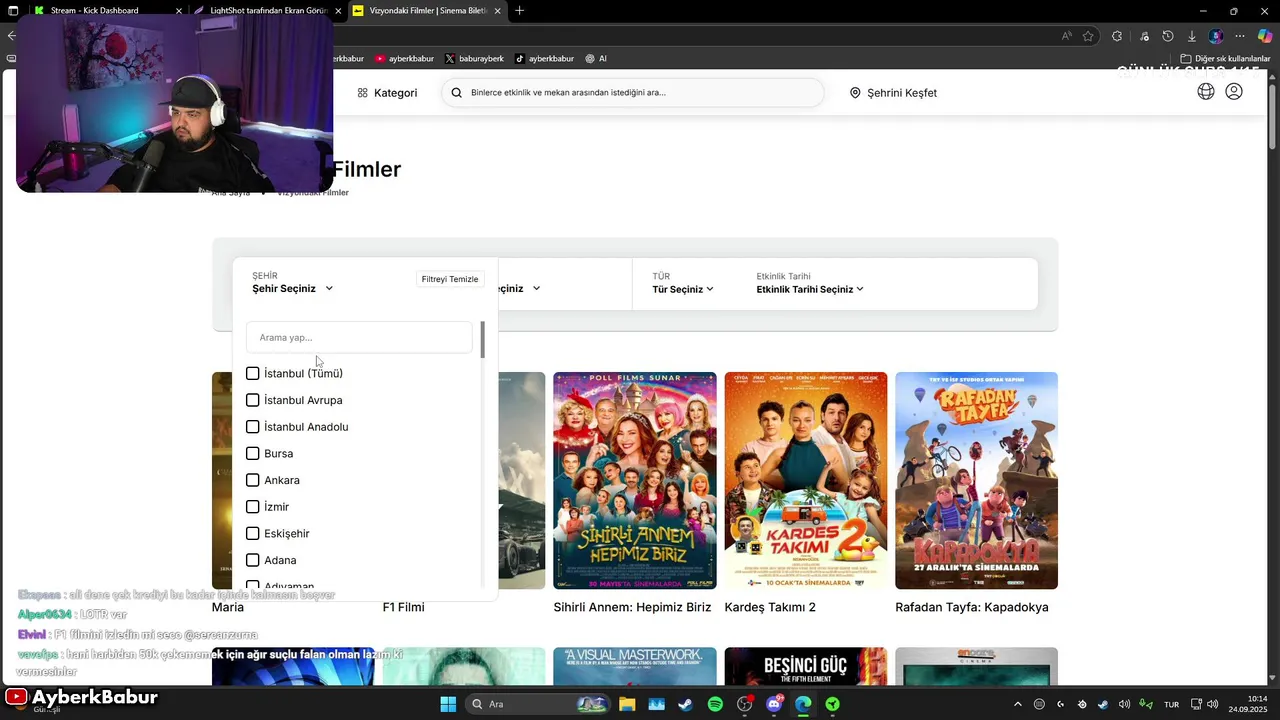Open browser history icon
The image size is (1280, 720).
[1167, 36]
